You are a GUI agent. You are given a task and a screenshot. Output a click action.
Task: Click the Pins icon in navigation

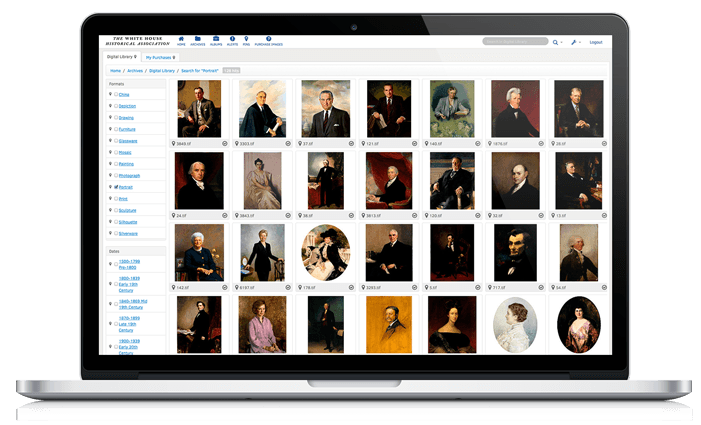pyautogui.click(x=246, y=40)
